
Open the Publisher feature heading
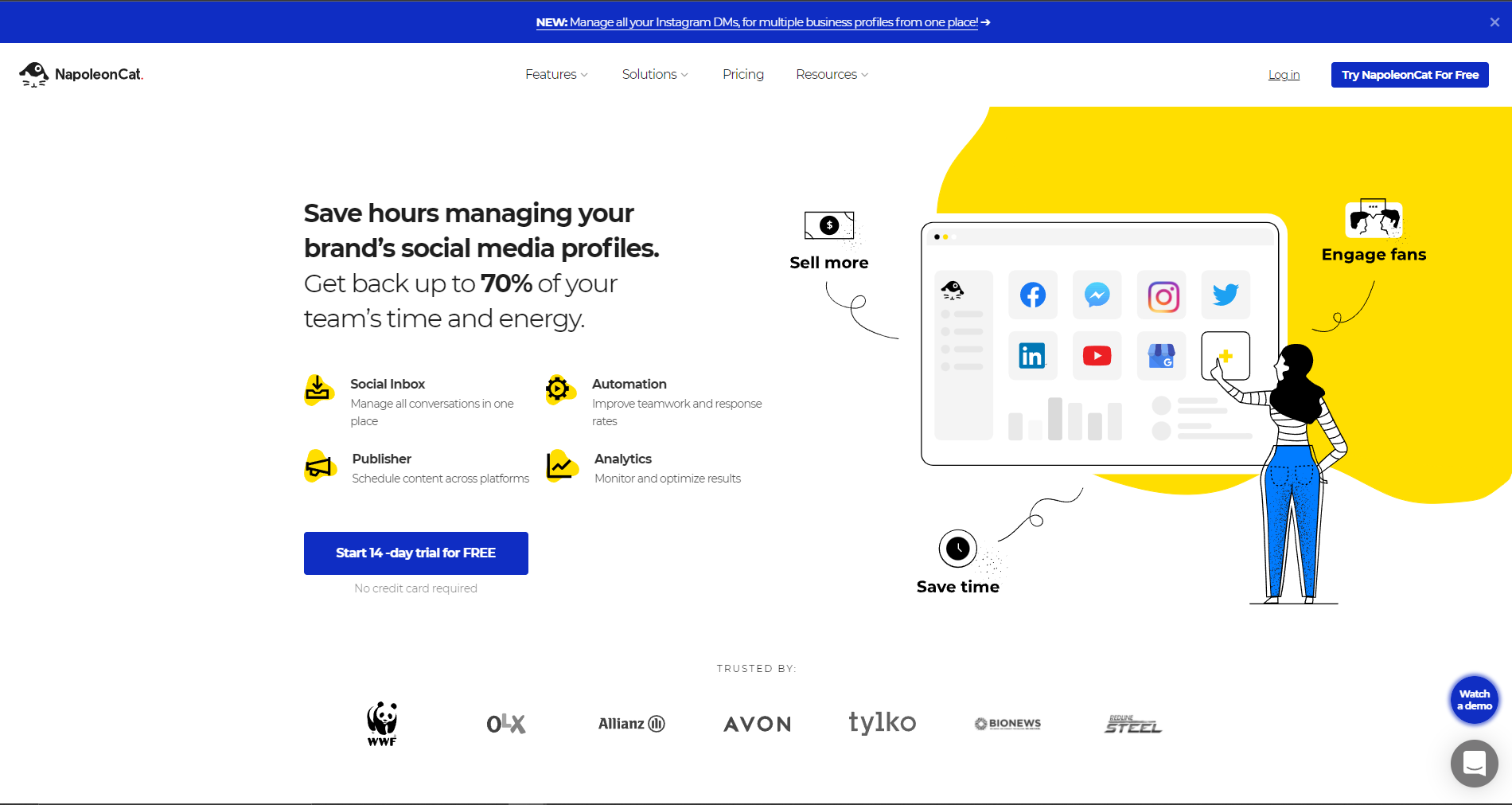tap(382, 459)
